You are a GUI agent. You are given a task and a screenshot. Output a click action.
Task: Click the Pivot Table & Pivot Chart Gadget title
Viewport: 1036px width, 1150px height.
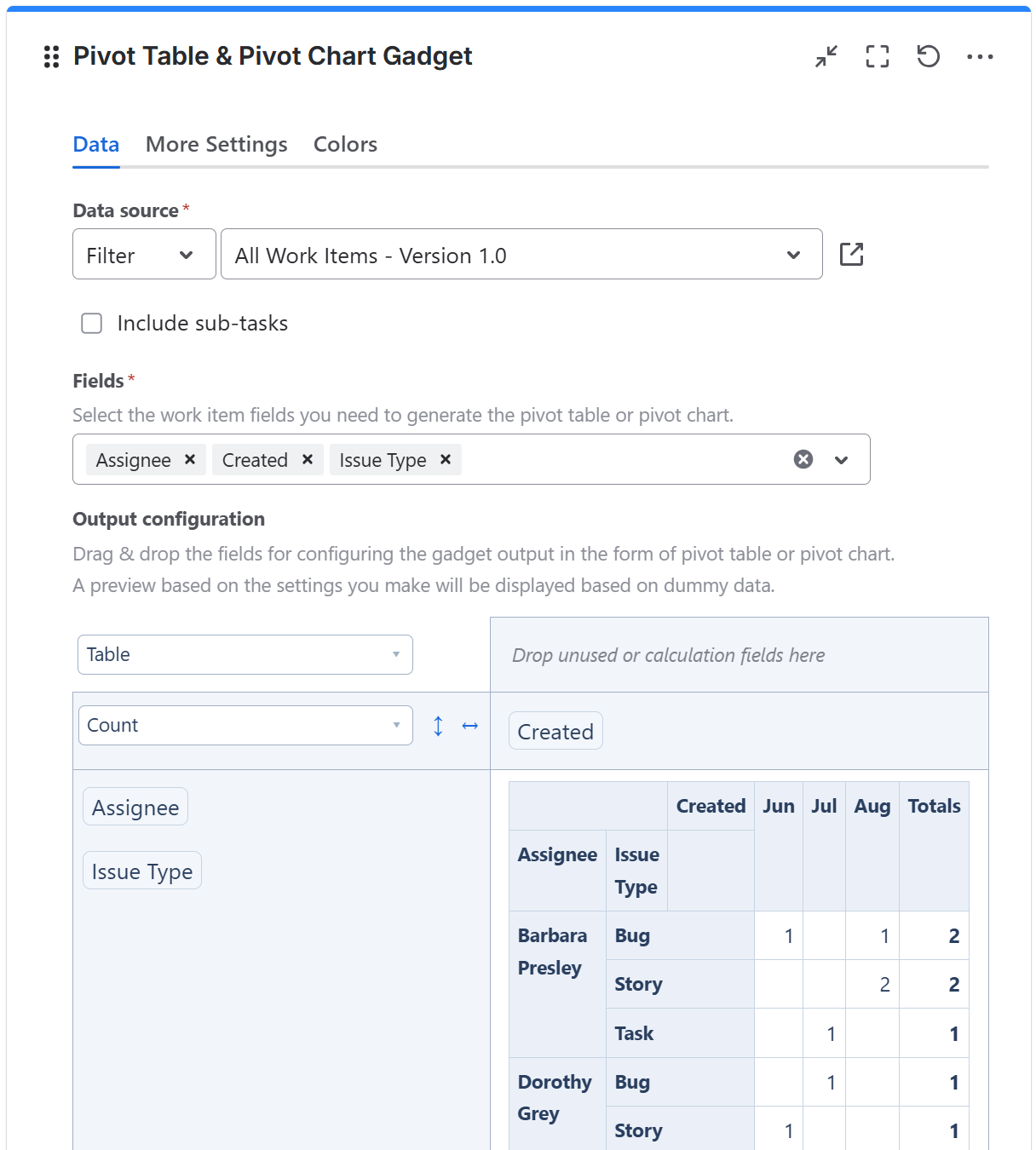click(x=273, y=56)
